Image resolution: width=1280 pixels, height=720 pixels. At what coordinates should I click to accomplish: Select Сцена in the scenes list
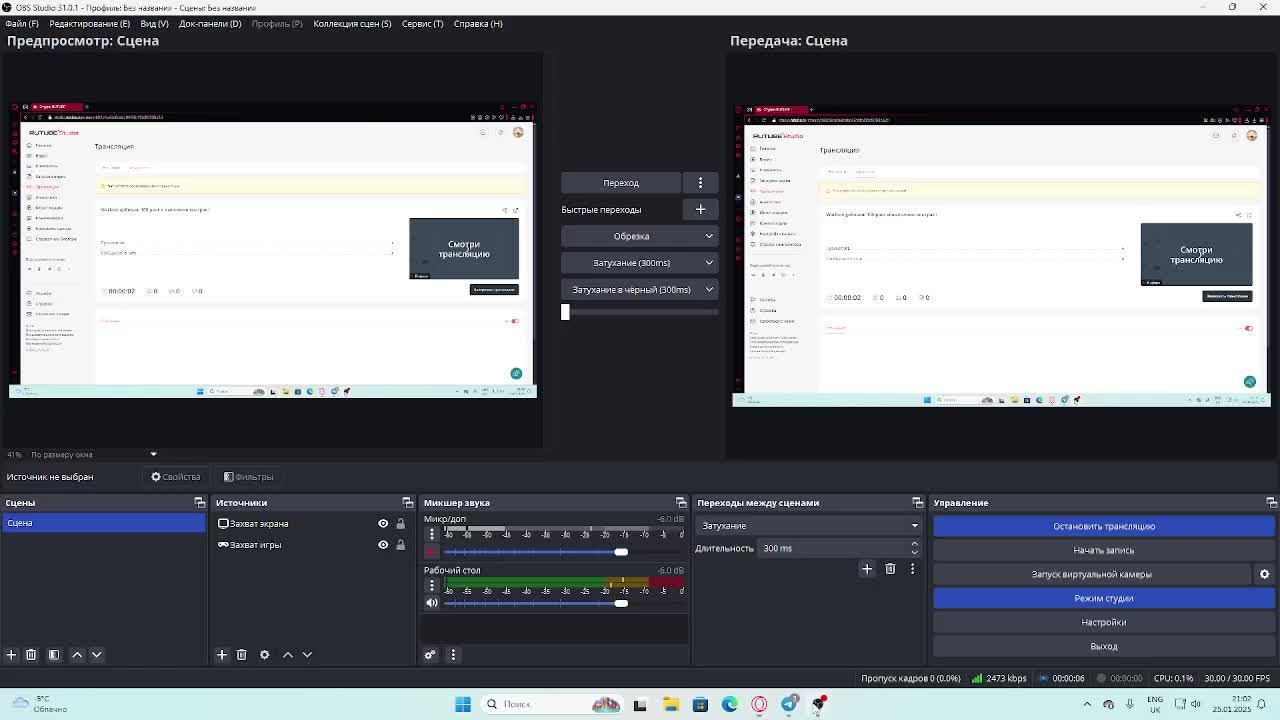pyautogui.click(x=104, y=523)
